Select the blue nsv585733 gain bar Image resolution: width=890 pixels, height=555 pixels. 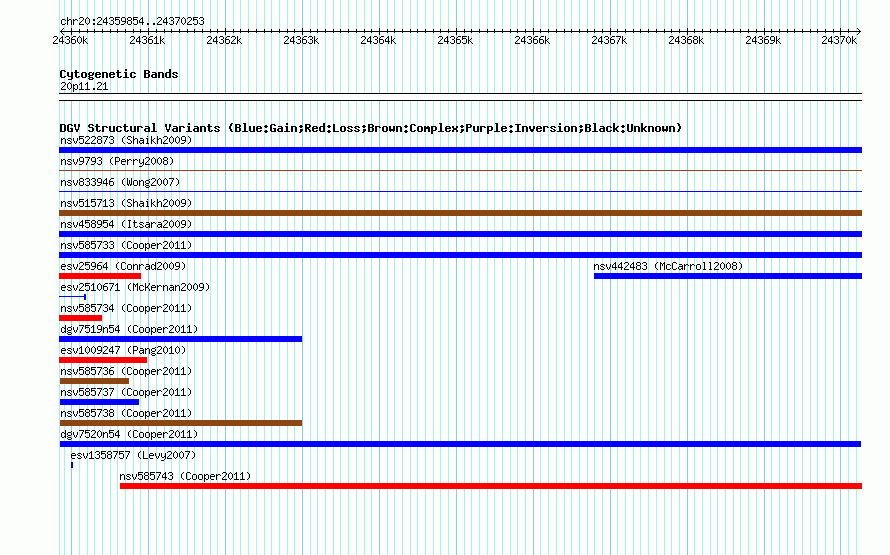coord(460,255)
